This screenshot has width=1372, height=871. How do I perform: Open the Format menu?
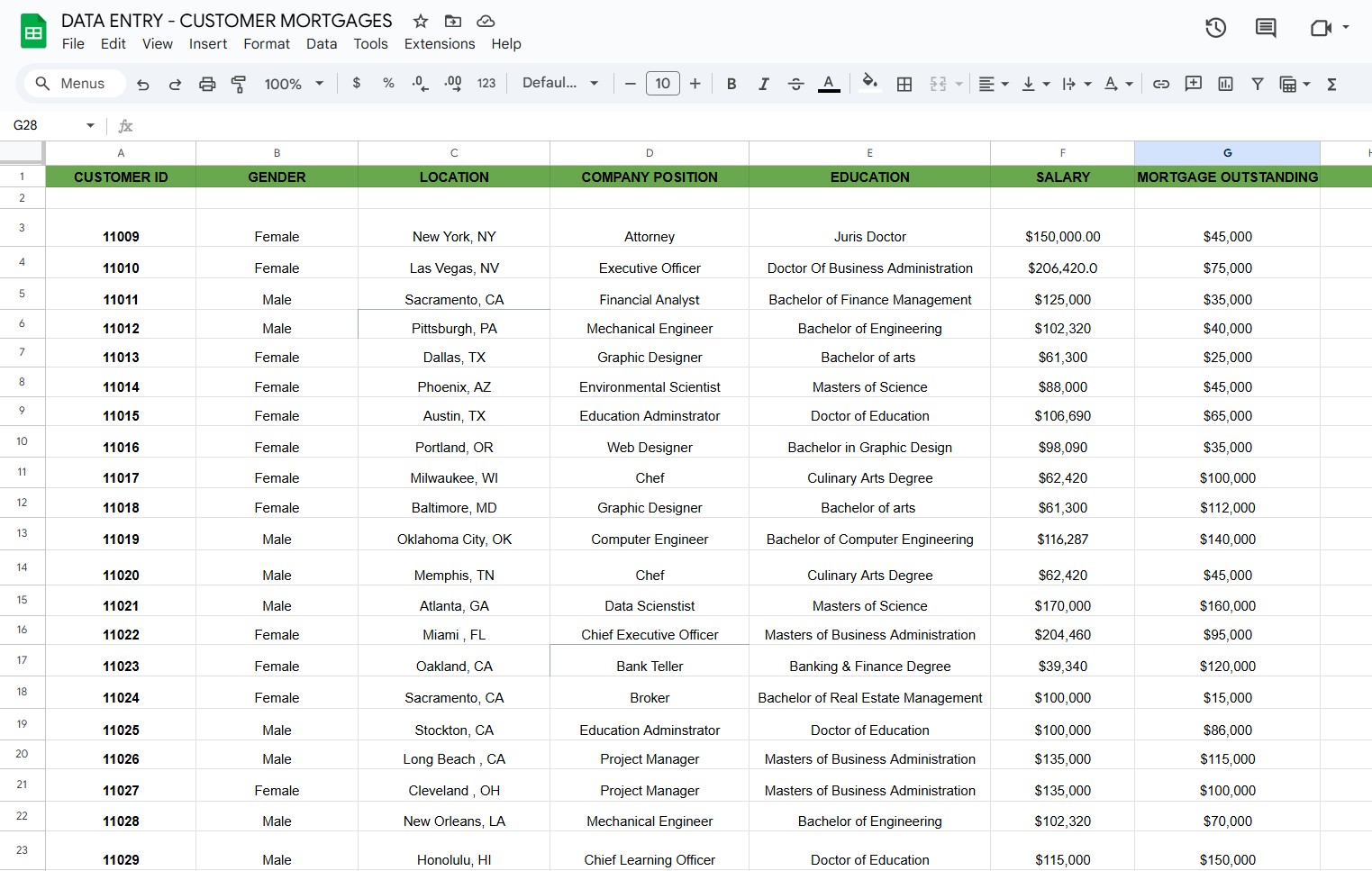[x=267, y=44]
